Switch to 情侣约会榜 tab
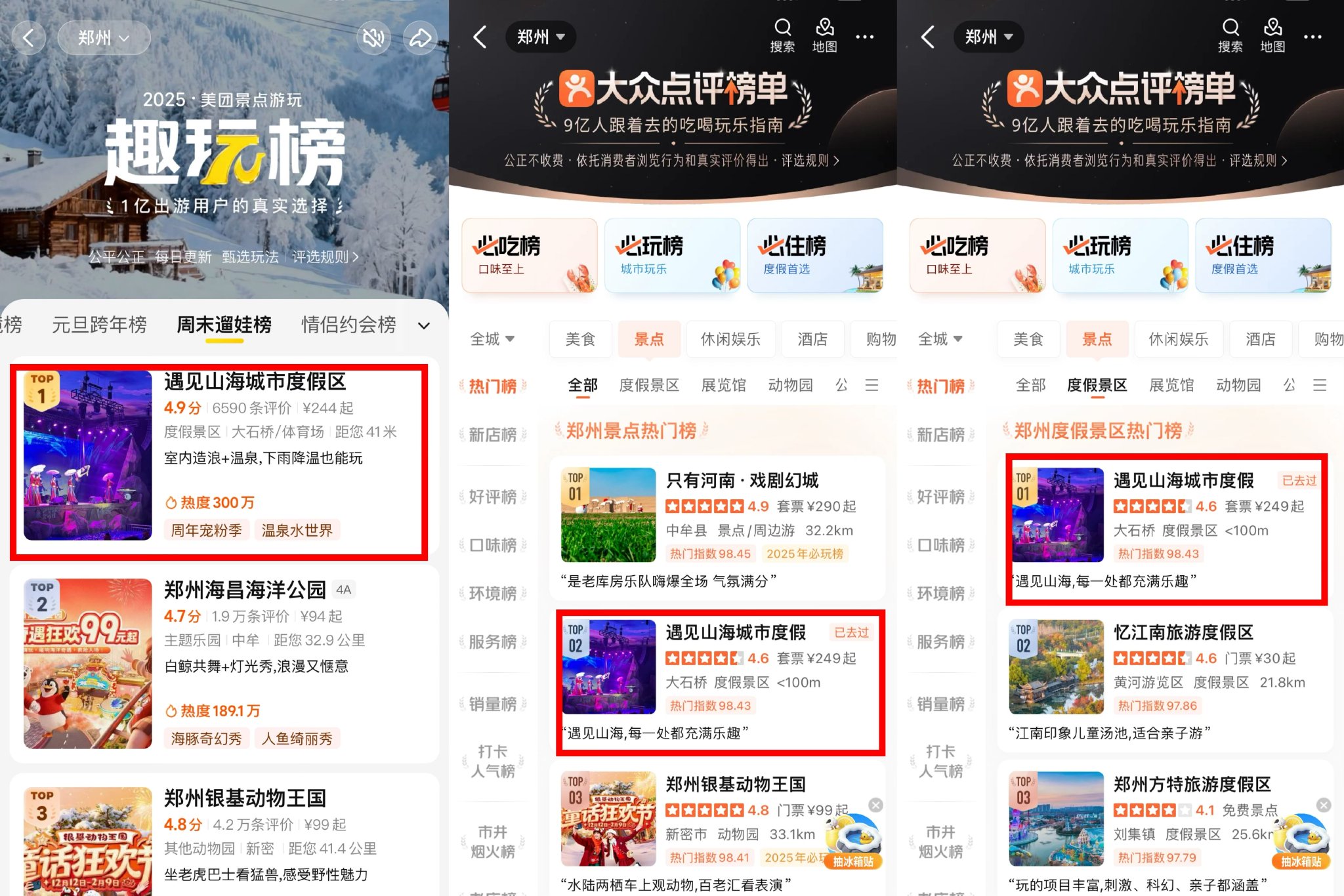The image size is (1344, 896). (348, 325)
